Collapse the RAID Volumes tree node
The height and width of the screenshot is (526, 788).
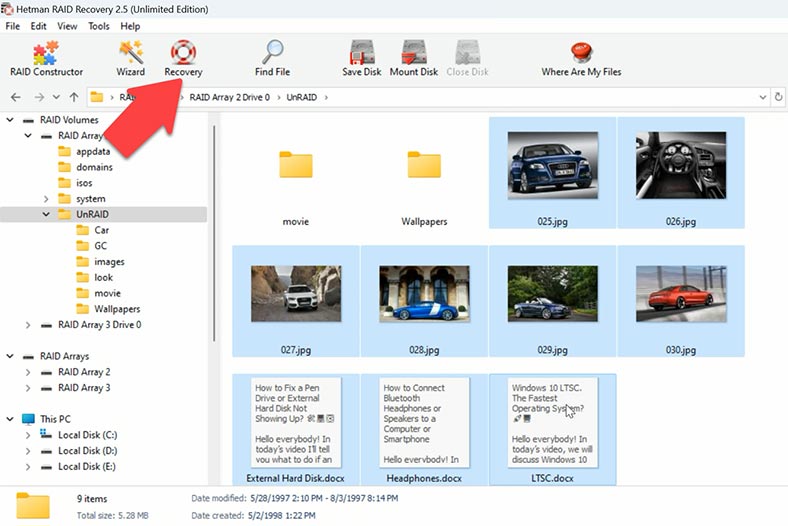(10, 120)
